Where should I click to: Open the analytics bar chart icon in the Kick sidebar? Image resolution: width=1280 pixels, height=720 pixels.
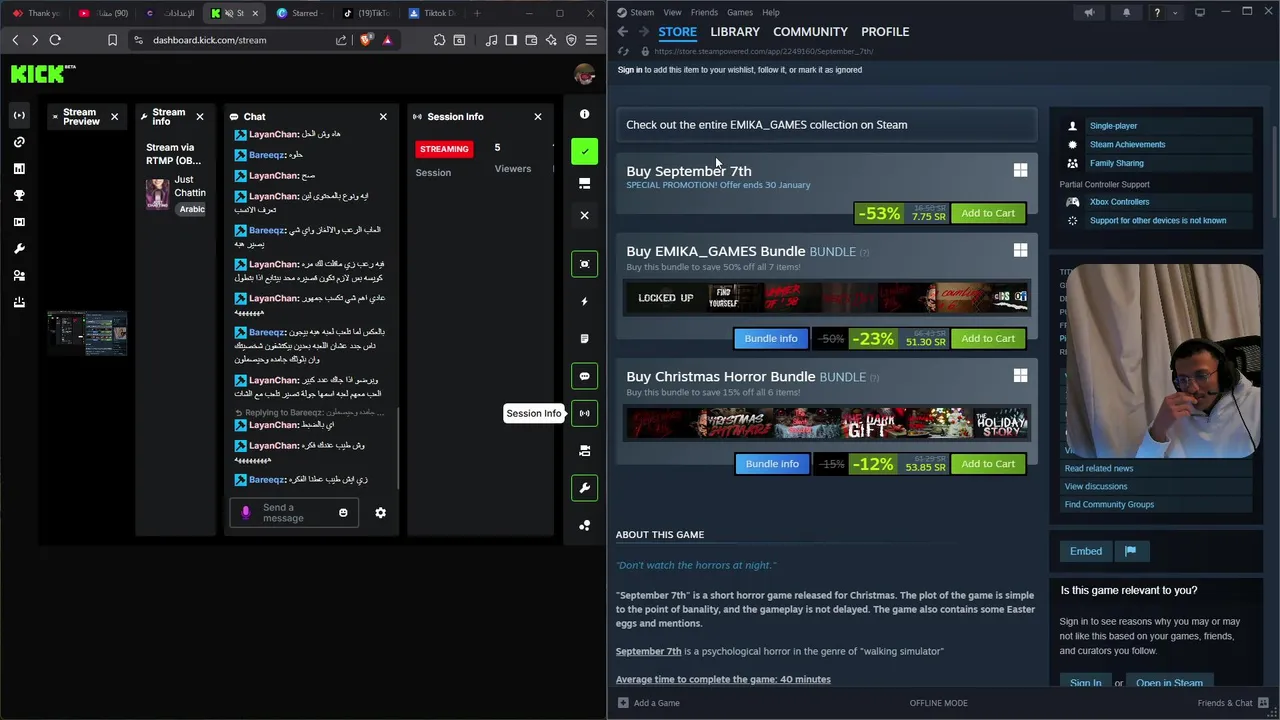[19, 169]
